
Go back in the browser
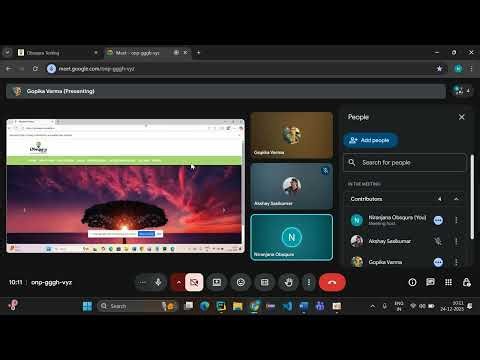tap(9, 69)
